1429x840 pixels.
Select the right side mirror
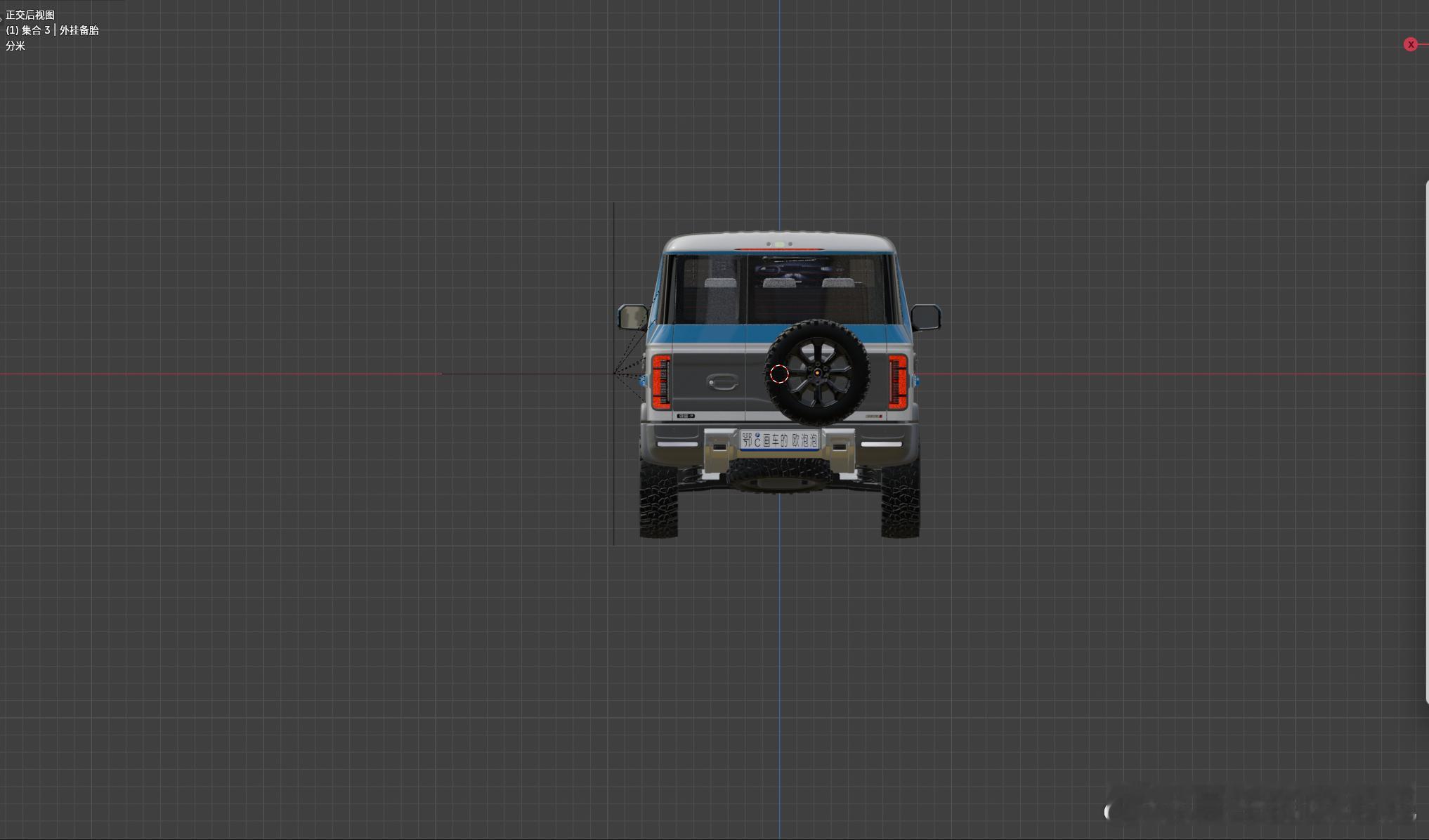pos(926,317)
